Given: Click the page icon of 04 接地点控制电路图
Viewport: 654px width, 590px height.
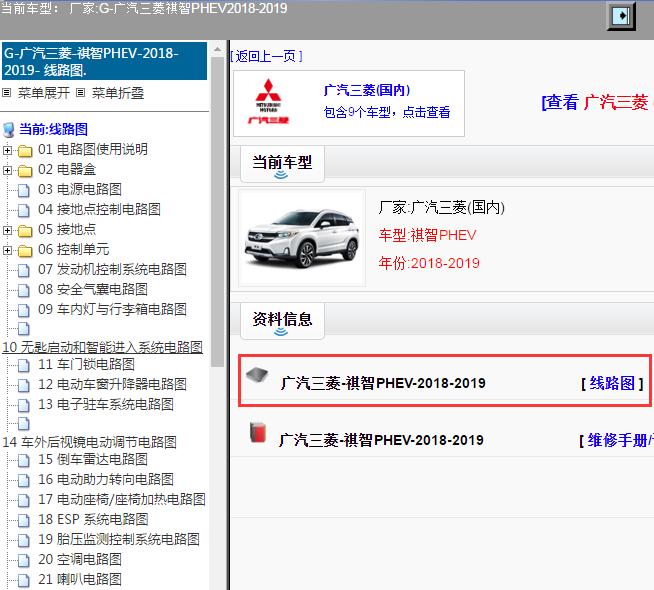Looking at the screenshot, I should click(24, 210).
